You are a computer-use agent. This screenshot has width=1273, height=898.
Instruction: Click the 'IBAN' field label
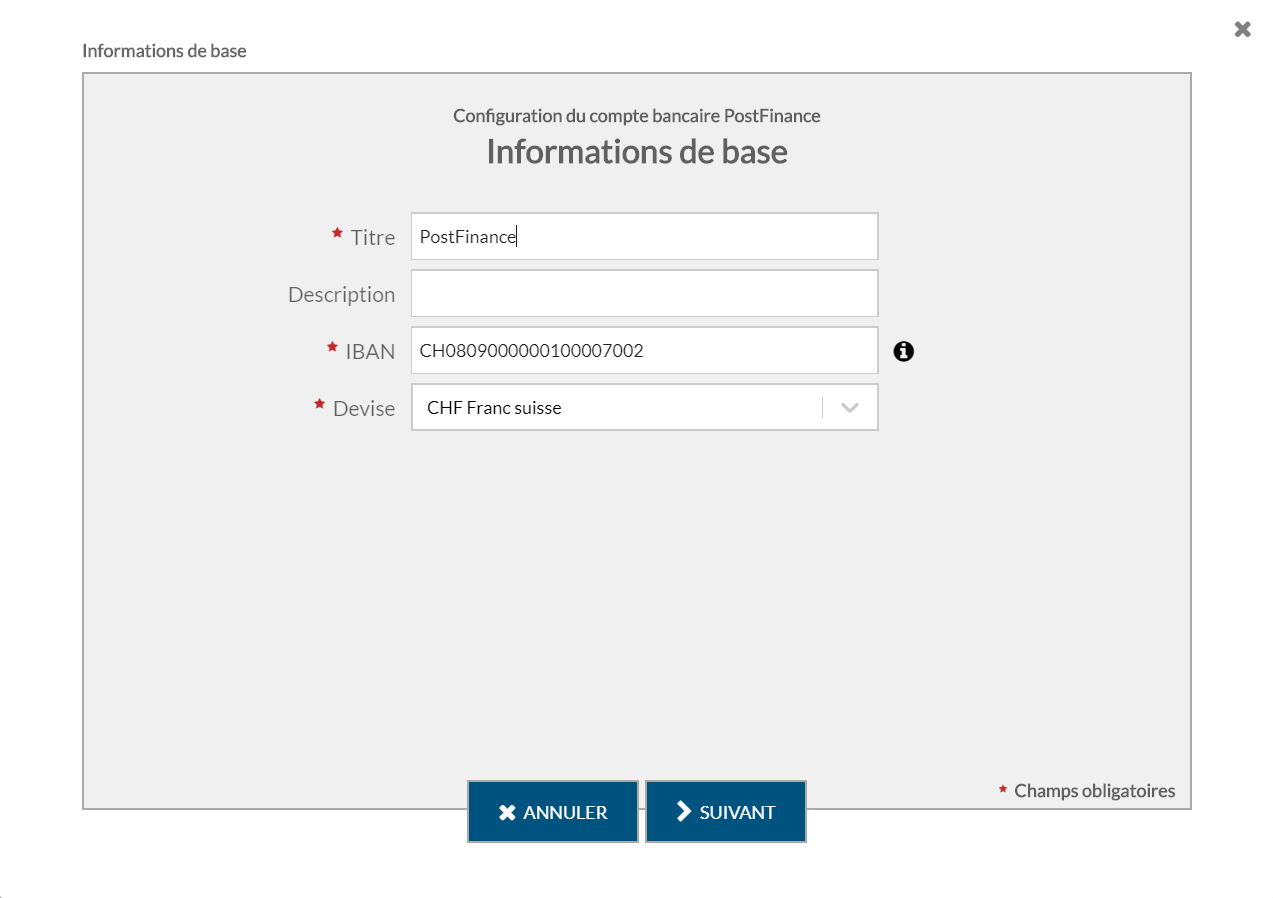pyautogui.click(x=370, y=352)
